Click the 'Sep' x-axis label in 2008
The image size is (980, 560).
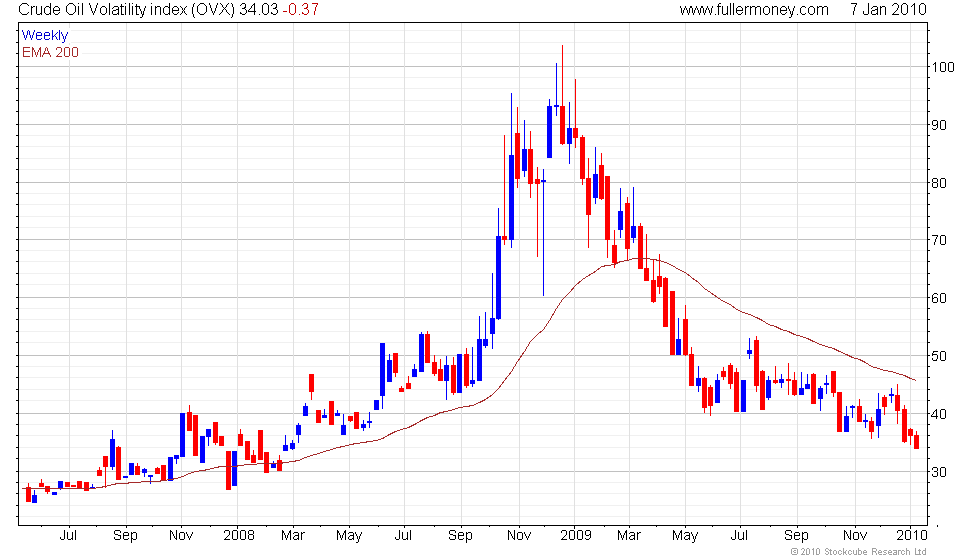click(x=461, y=536)
